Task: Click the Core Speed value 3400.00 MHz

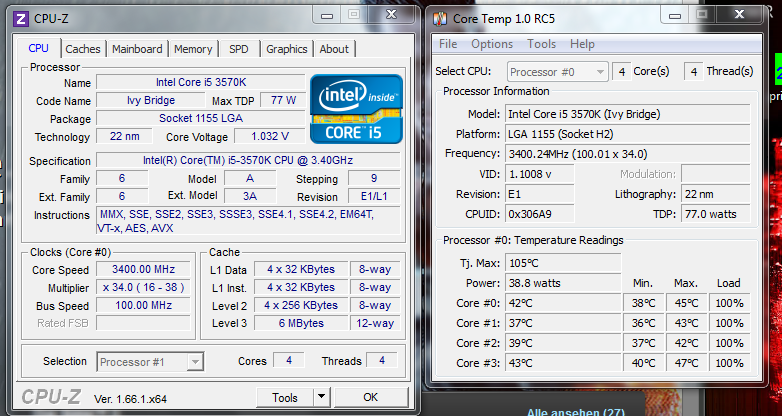Action: pos(143,269)
